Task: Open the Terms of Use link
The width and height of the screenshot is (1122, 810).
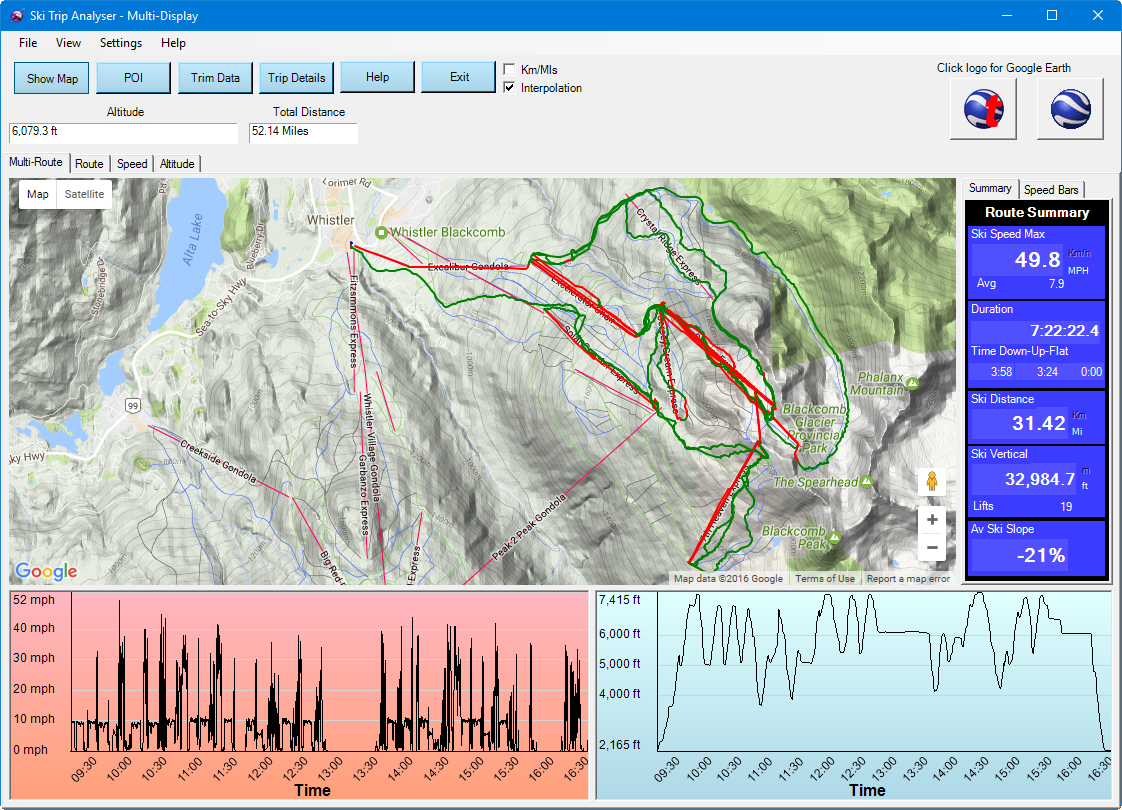Action: pos(825,579)
